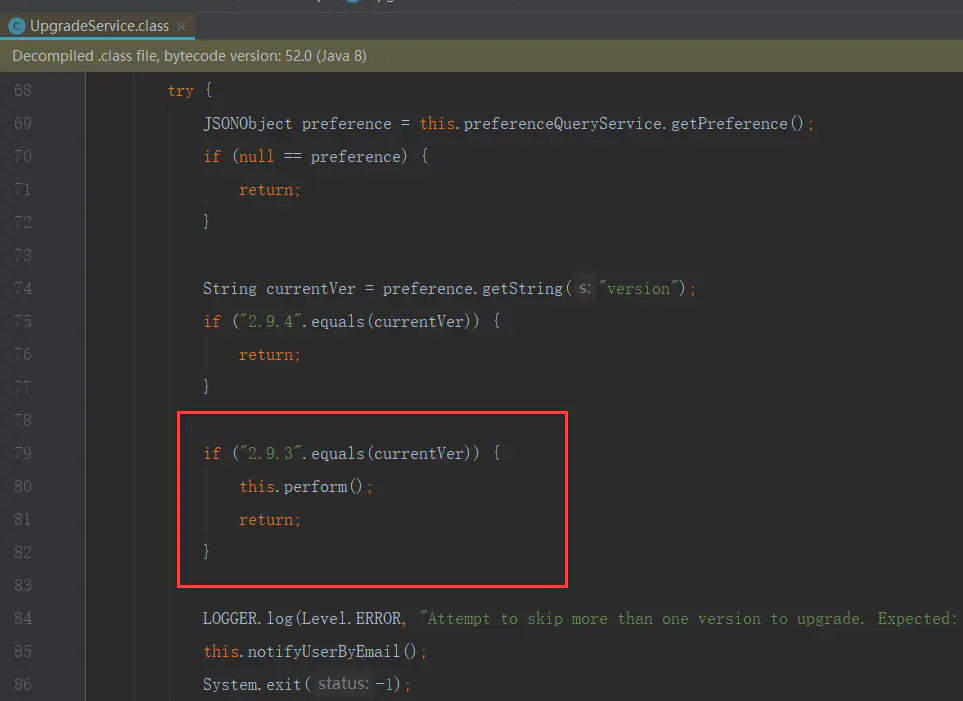The height and width of the screenshot is (701, 963).
Task: Click line number 79 in gutter
Action: pos(22,453)
